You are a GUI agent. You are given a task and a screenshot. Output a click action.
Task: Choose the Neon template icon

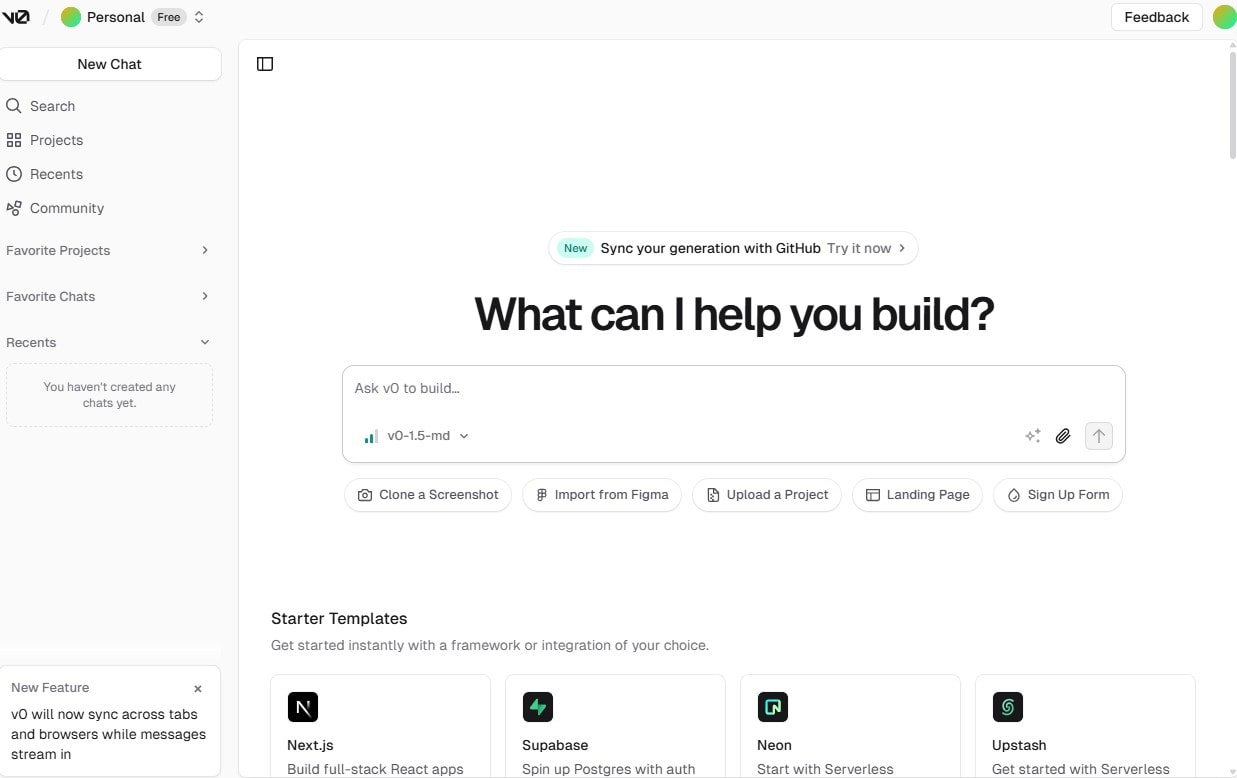click(x=773, y=707)
